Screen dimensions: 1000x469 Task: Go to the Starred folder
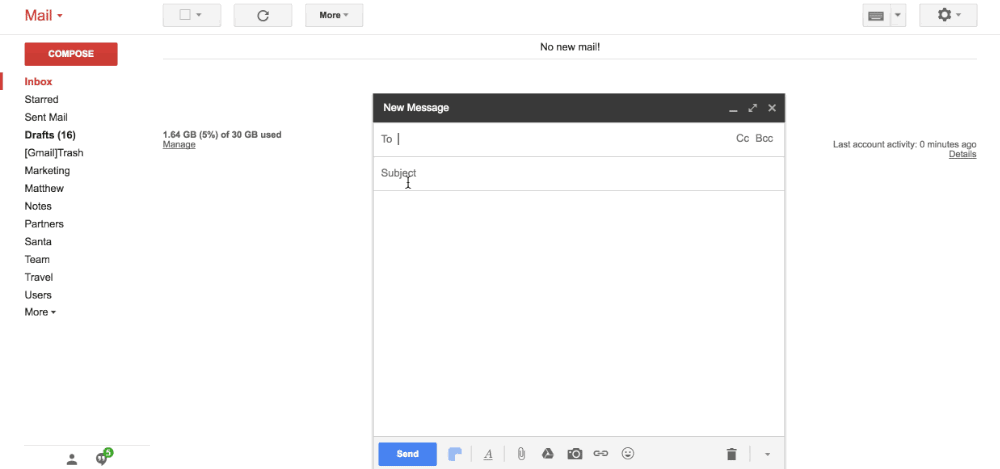41,100
